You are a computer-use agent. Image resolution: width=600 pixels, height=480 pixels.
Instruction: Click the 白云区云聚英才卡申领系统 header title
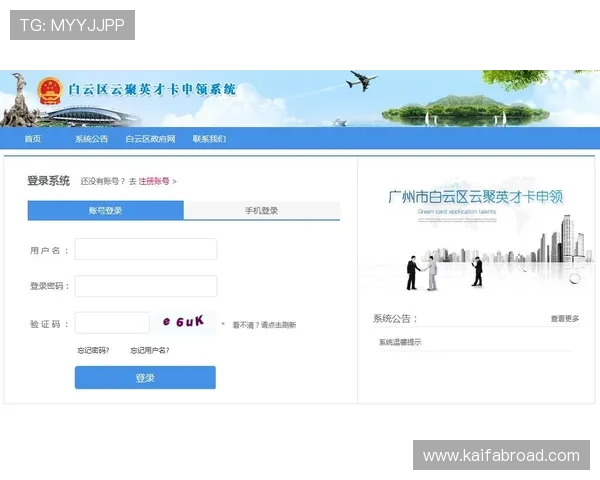(152, 90)
